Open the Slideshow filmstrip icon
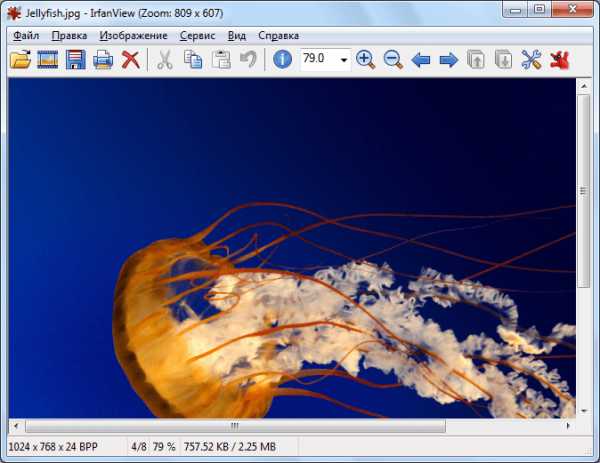This screenshot has height=463, width=600. (x=47, y=60)
